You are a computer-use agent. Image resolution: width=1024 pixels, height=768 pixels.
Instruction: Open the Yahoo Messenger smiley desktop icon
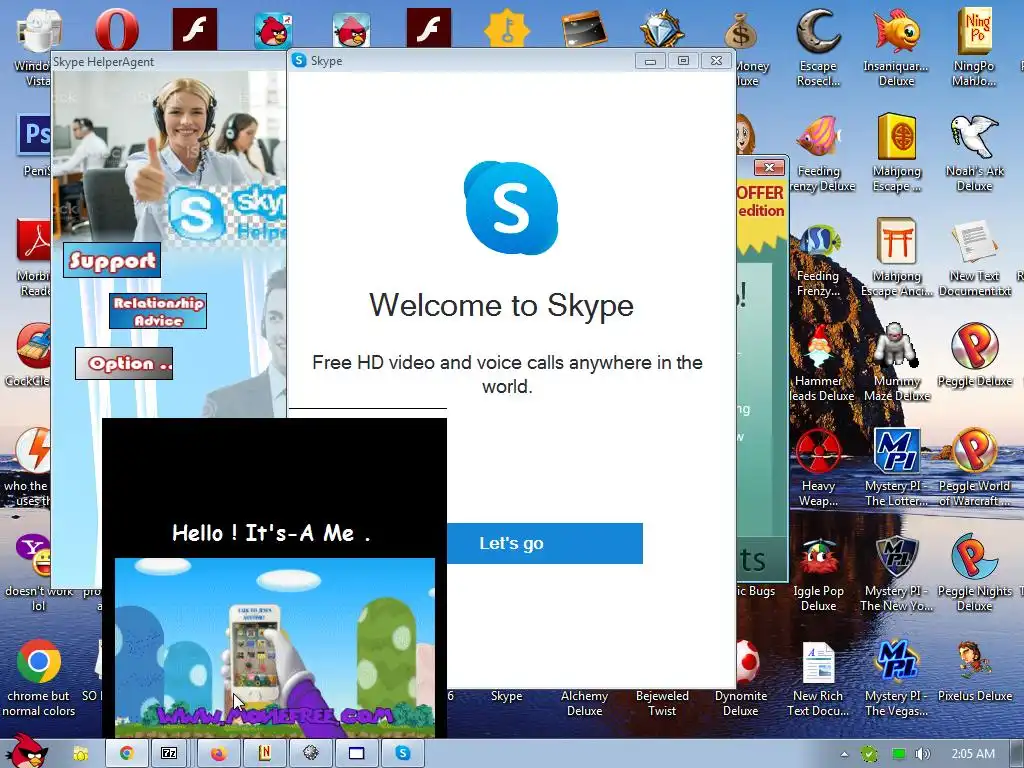(34, 554)
